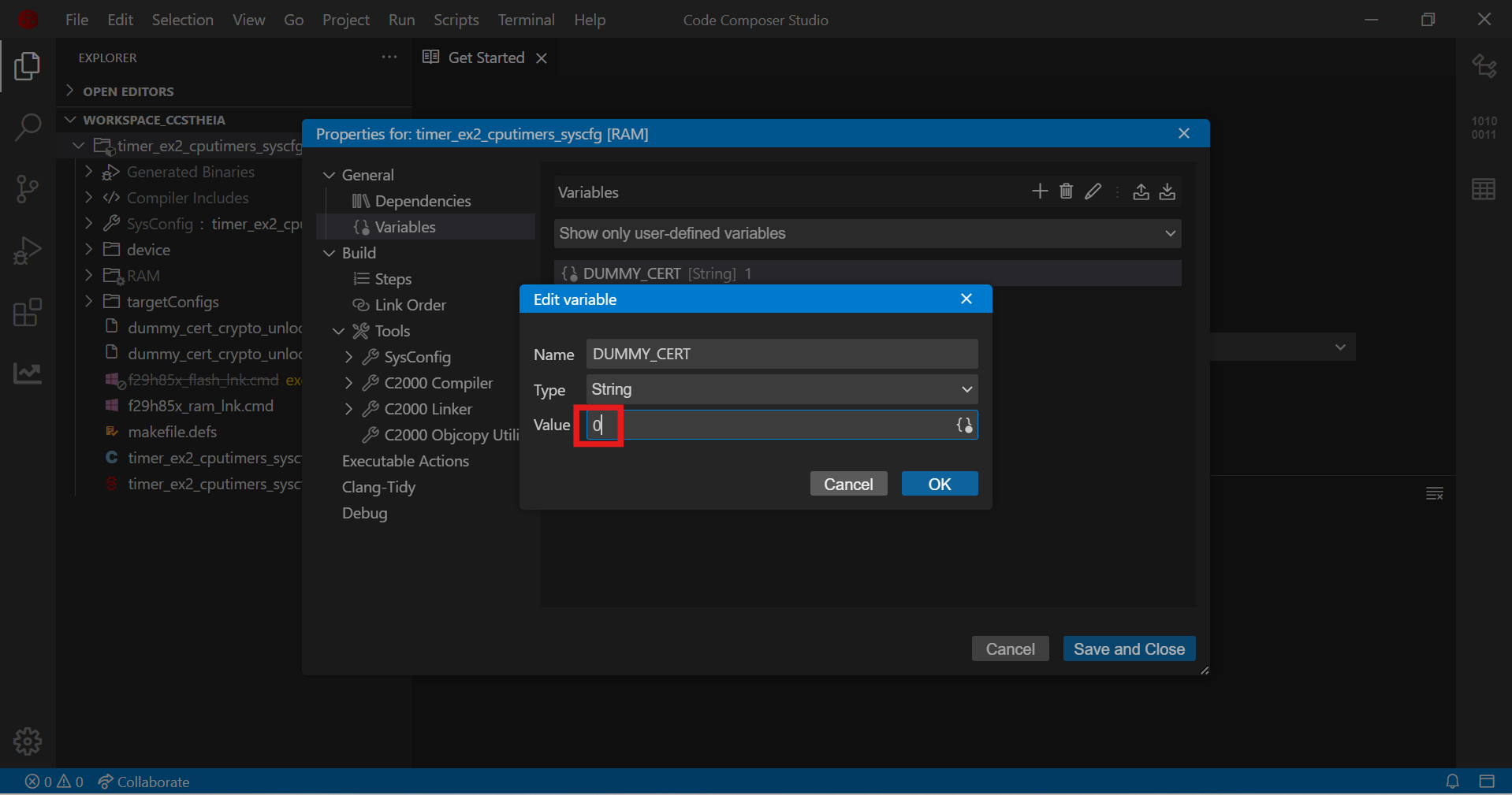Export variables using the upload icon
This screenshot has height=795, width=1512.
click(x=1141, y=191)
